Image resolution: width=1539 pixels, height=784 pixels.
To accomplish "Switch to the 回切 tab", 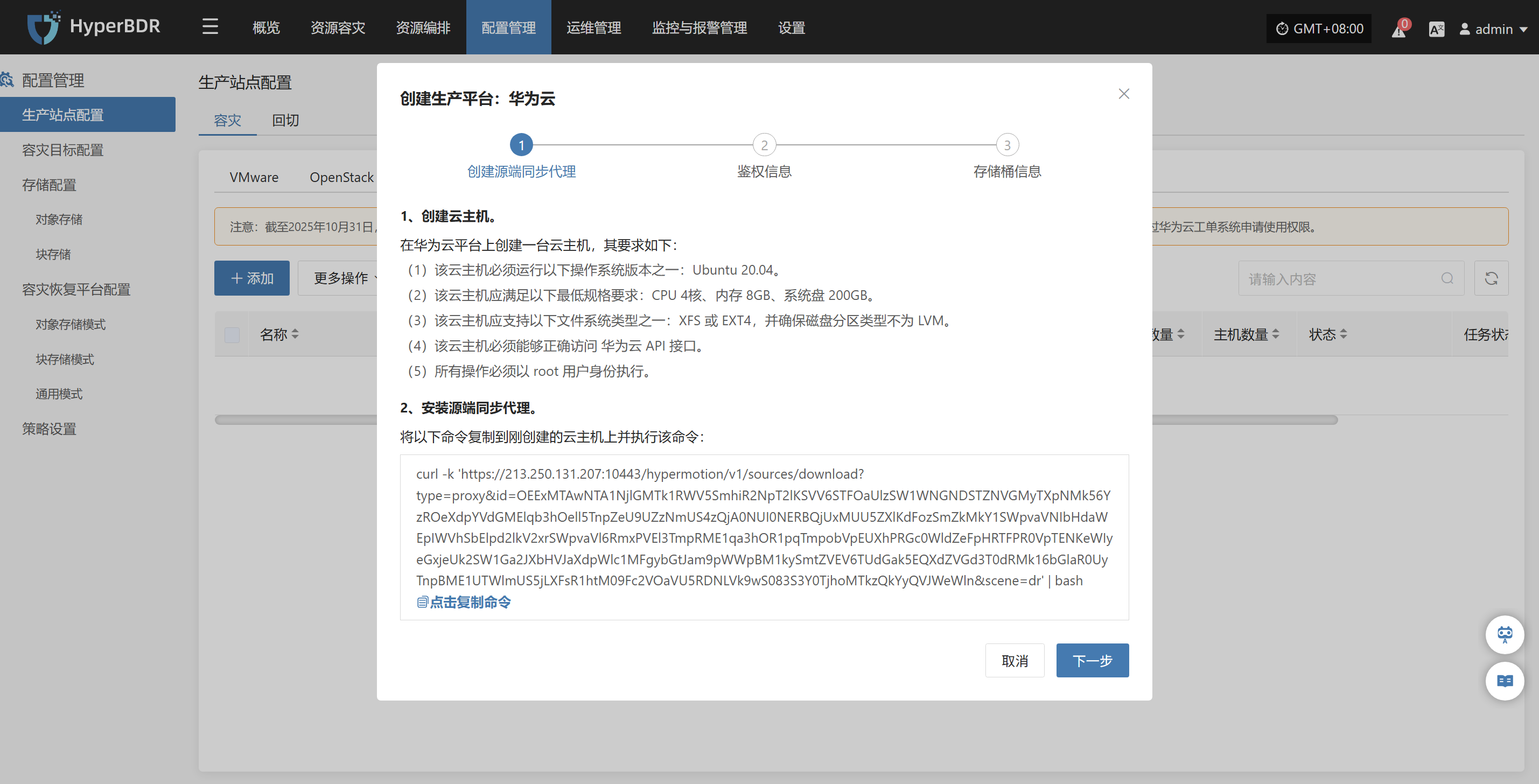I will pos(285,121).
